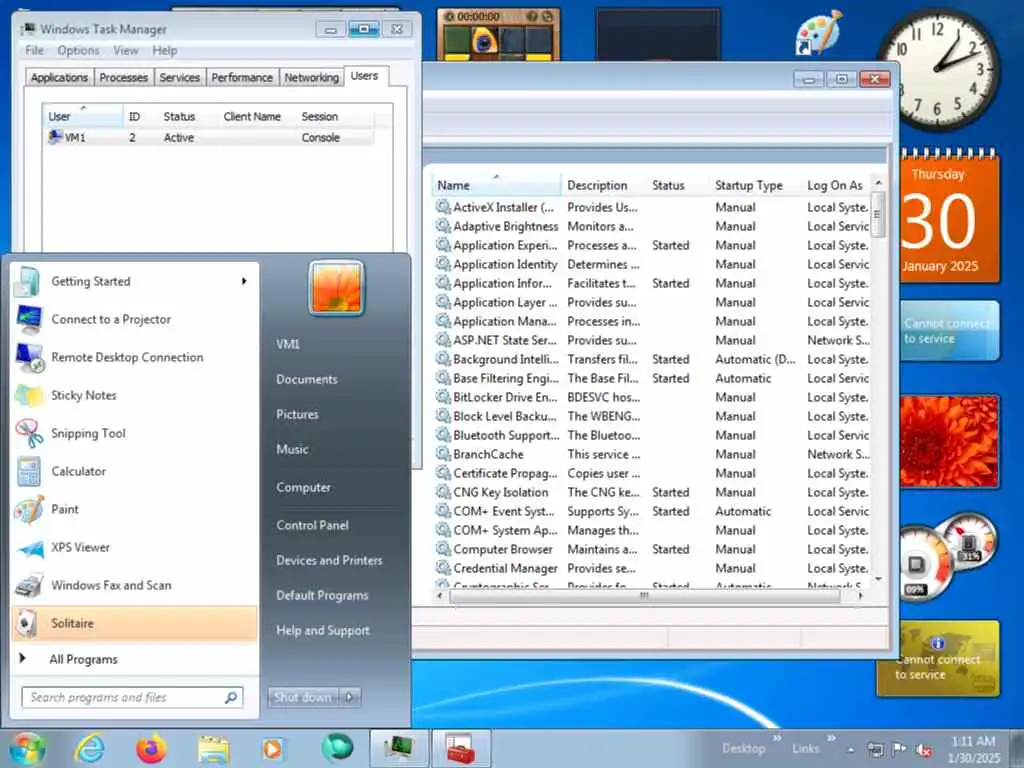
Task: Open the View menu in Task Manager
Action: pyautogui.click(x=125, y=50)
